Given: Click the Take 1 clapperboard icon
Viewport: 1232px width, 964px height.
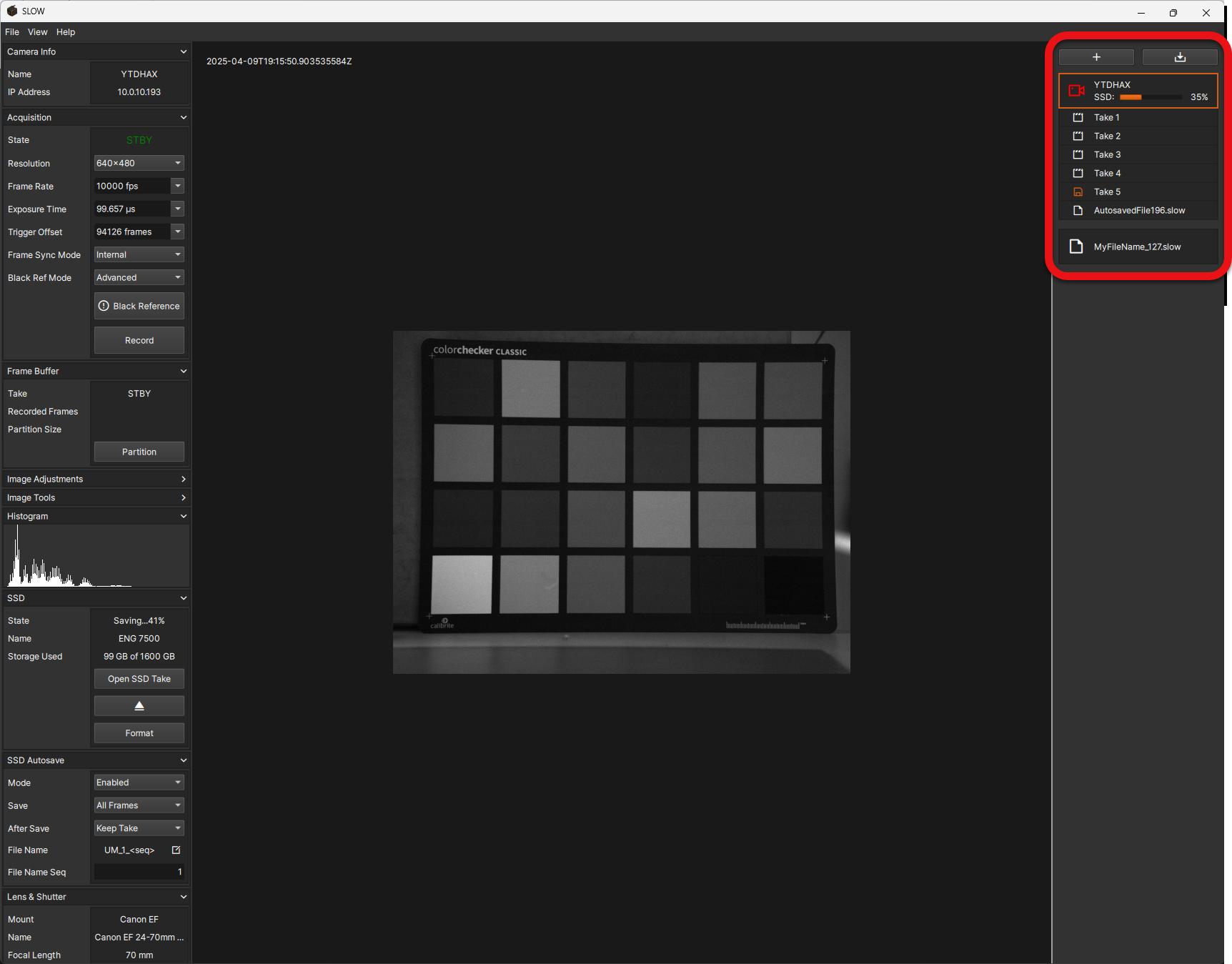Looking at the screenshot, I should (1078, 117).
